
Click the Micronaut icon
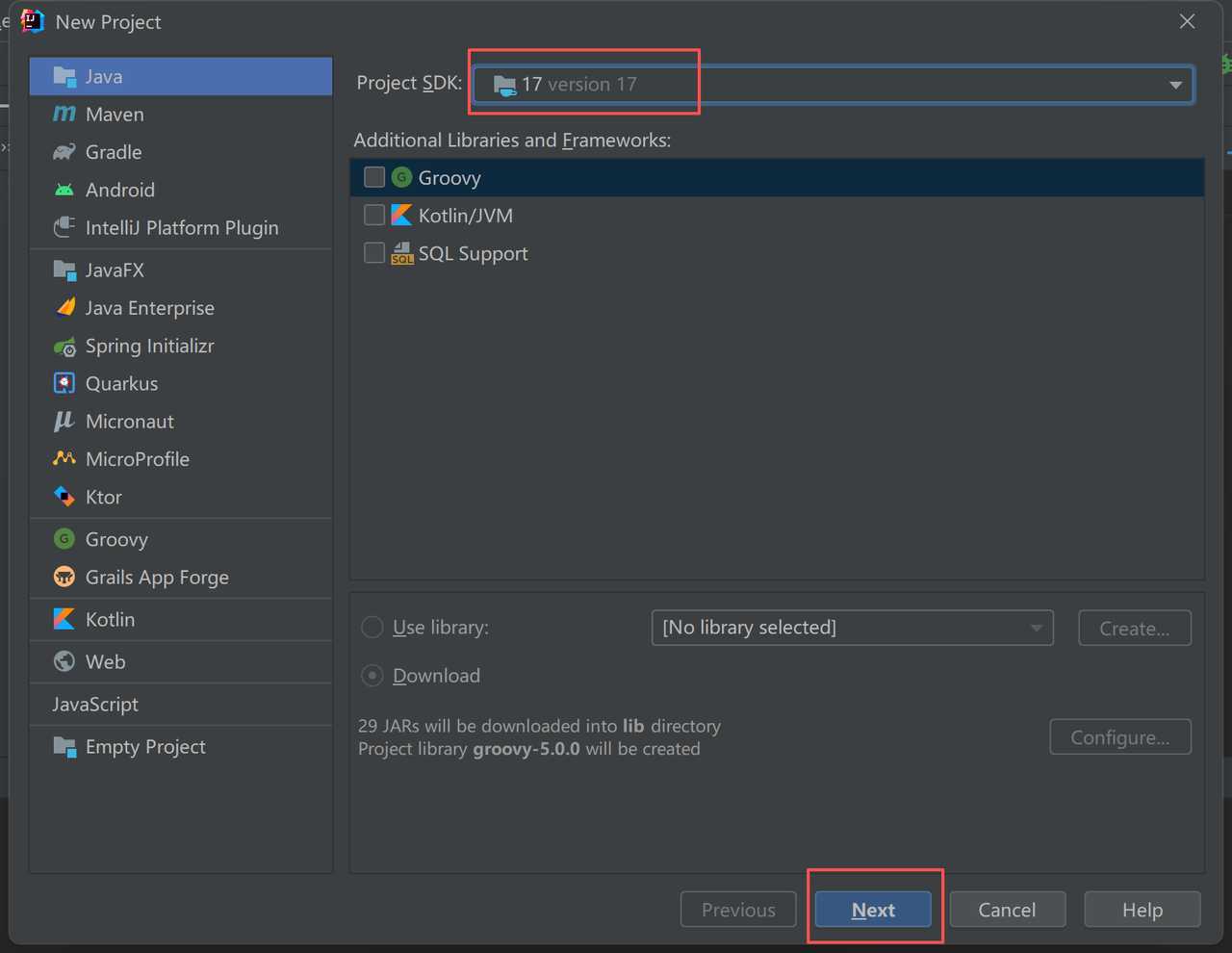click(x=64, y=422)
